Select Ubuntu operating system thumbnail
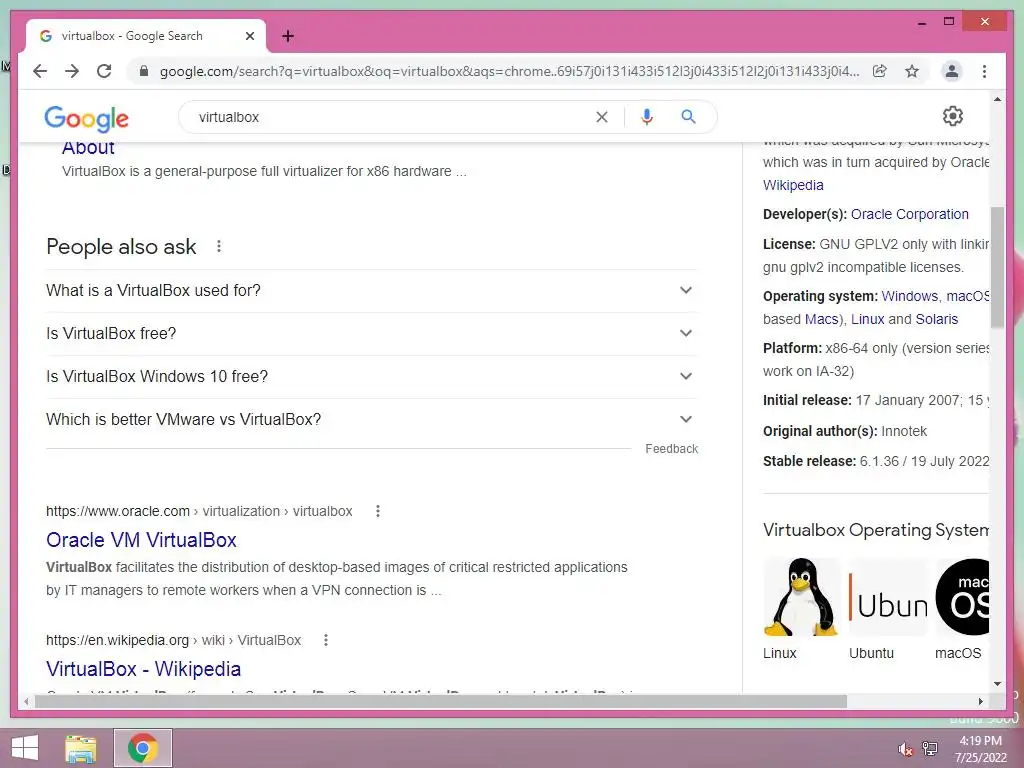The image size is (1024, 768). click(888, 597)
